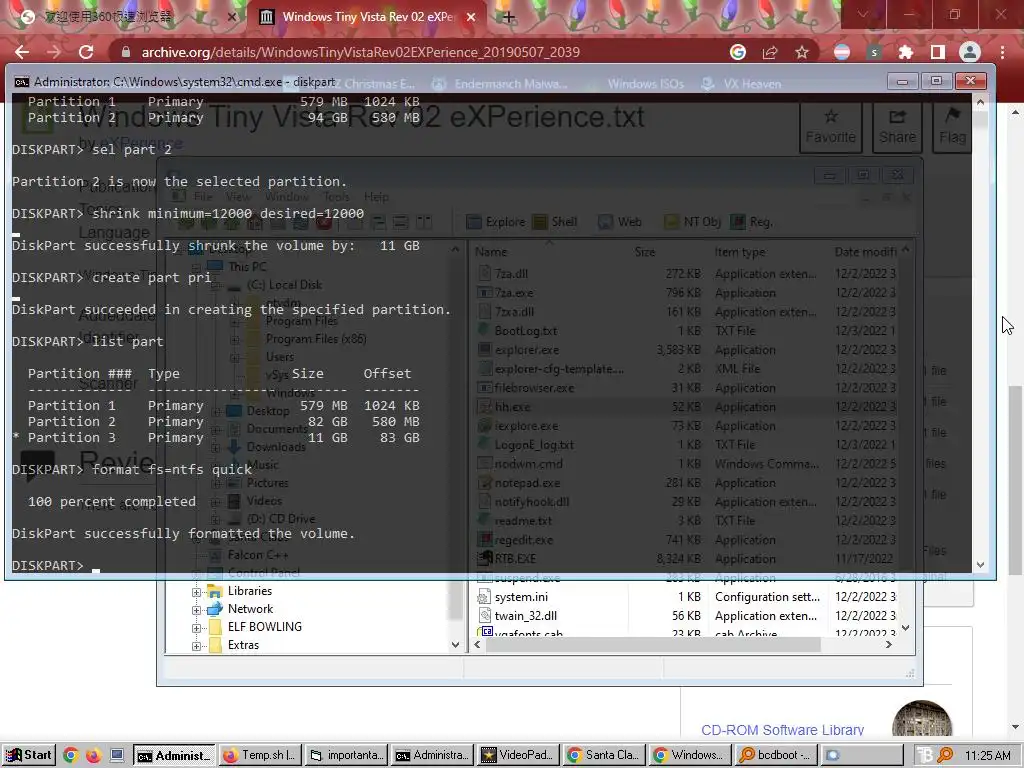Screen dimensions: 1024x768
Task: Open the browser three-dot menu
Action: tap(1002, 52)
